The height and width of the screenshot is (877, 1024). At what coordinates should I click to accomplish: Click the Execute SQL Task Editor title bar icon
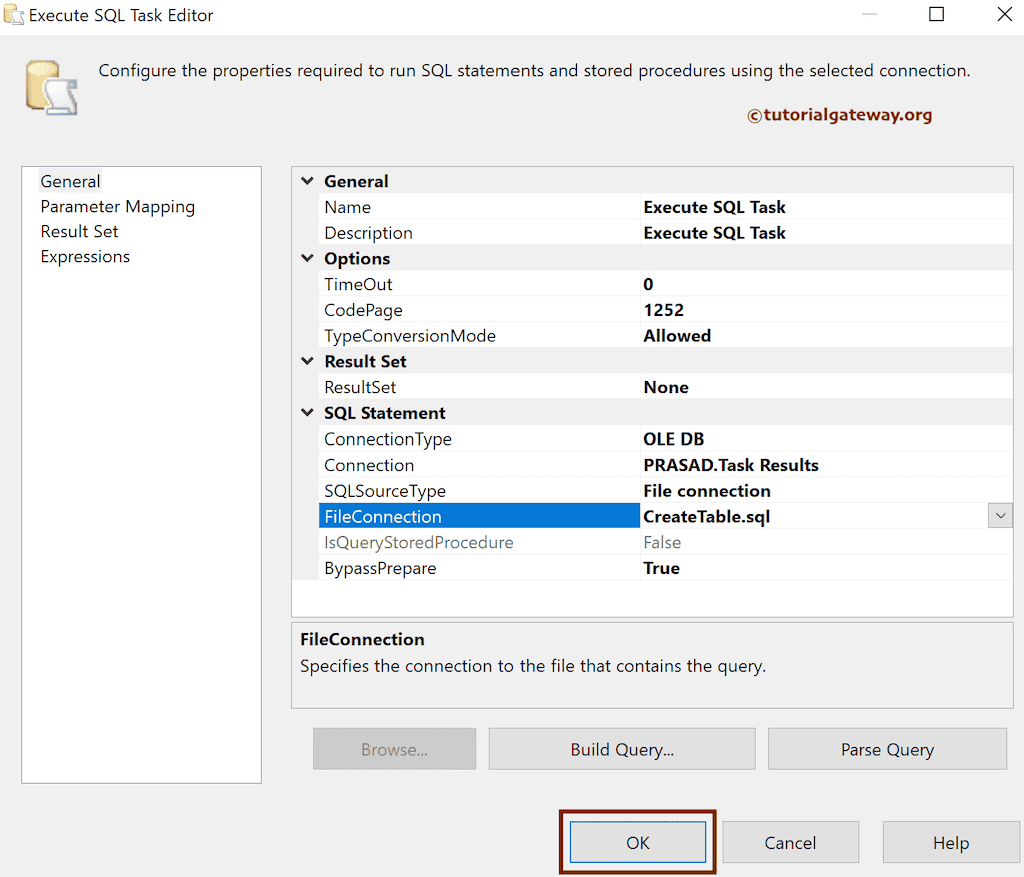[14, 15]
